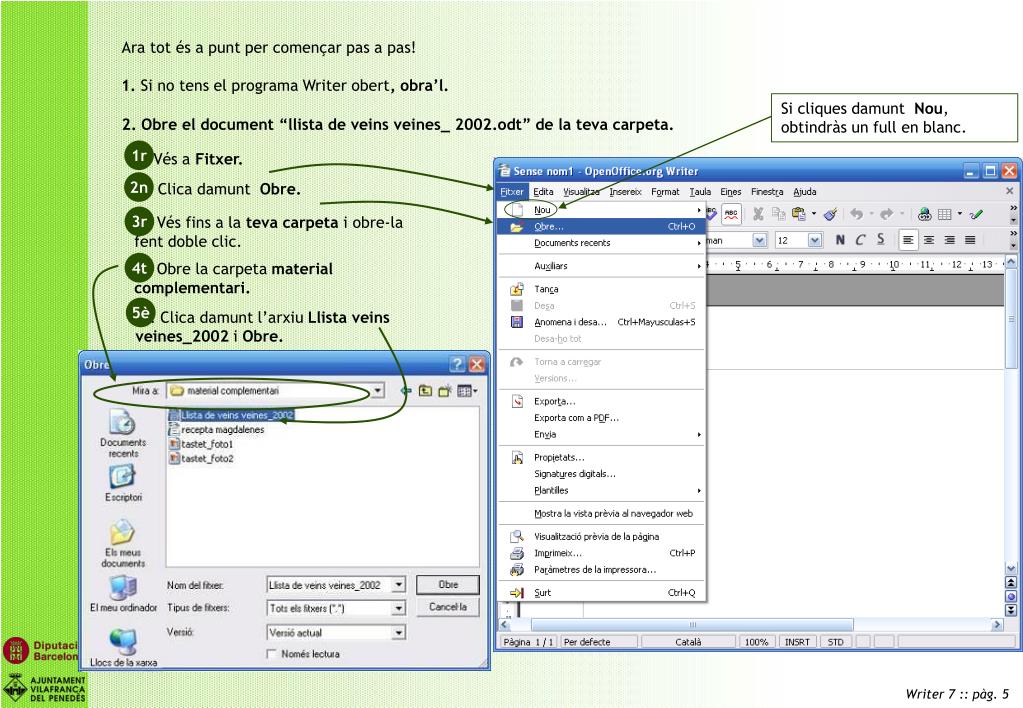
Task: Open Documents recents shortcut in dialog sidebar
Action: point(123,433)
